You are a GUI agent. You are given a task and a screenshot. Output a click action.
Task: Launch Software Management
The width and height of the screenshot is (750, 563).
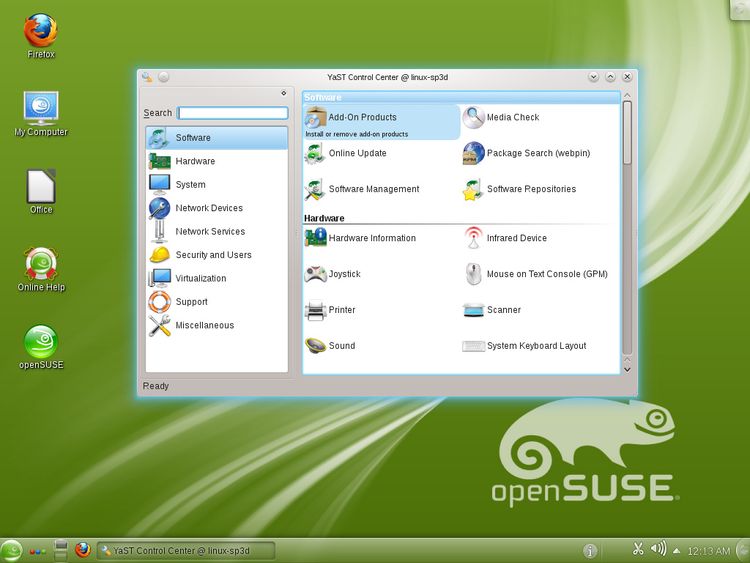pos(373,190)
